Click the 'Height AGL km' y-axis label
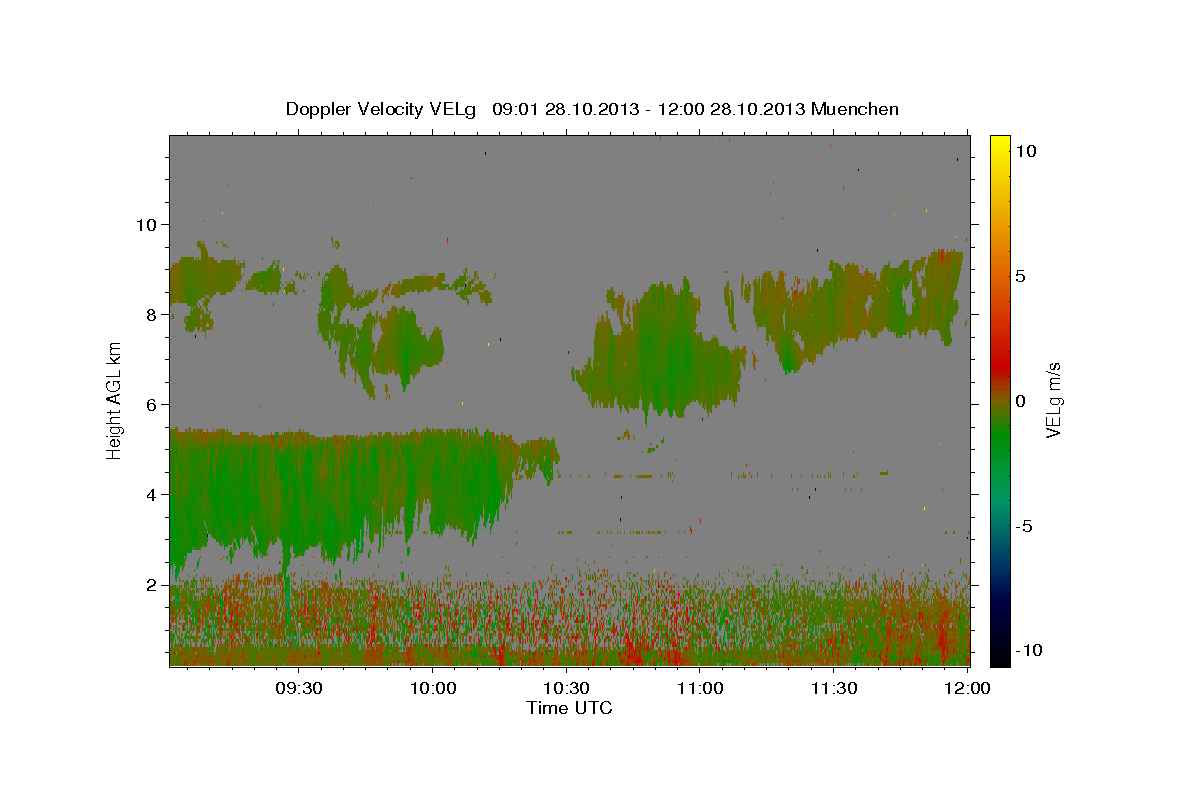 pos(115,400)
